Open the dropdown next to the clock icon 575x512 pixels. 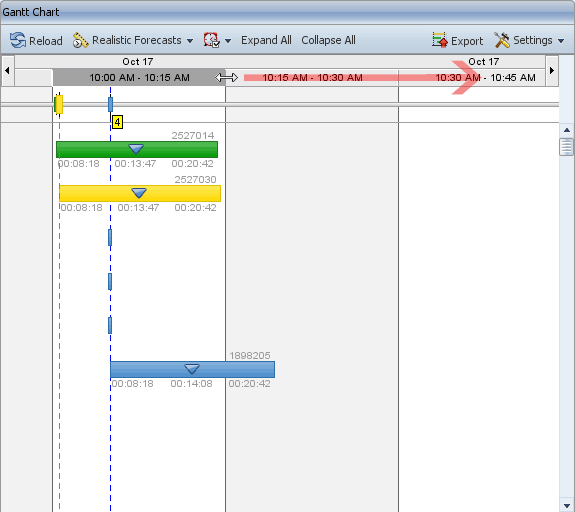(x=228, y=41)
